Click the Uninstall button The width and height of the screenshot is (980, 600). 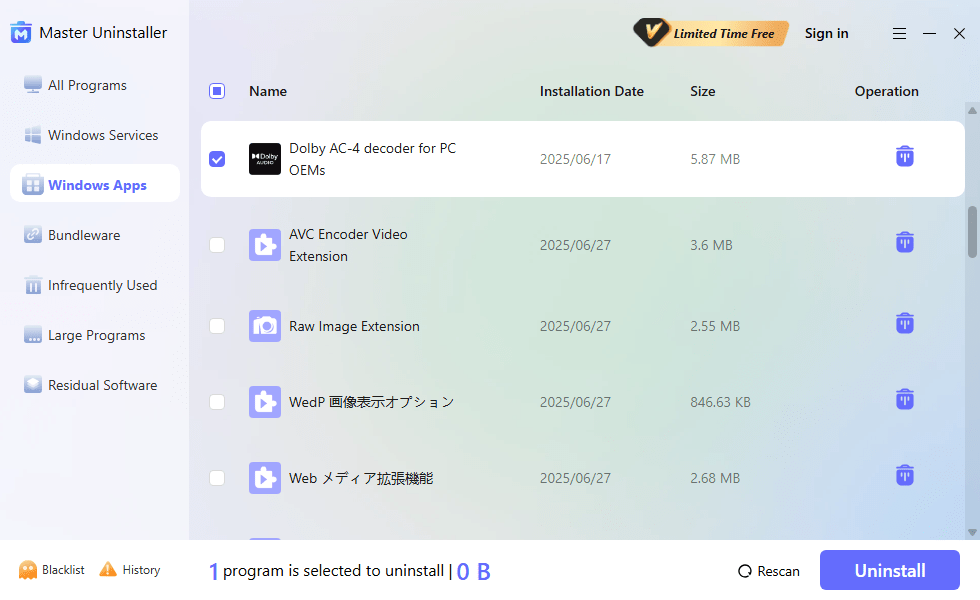point(890,570)
